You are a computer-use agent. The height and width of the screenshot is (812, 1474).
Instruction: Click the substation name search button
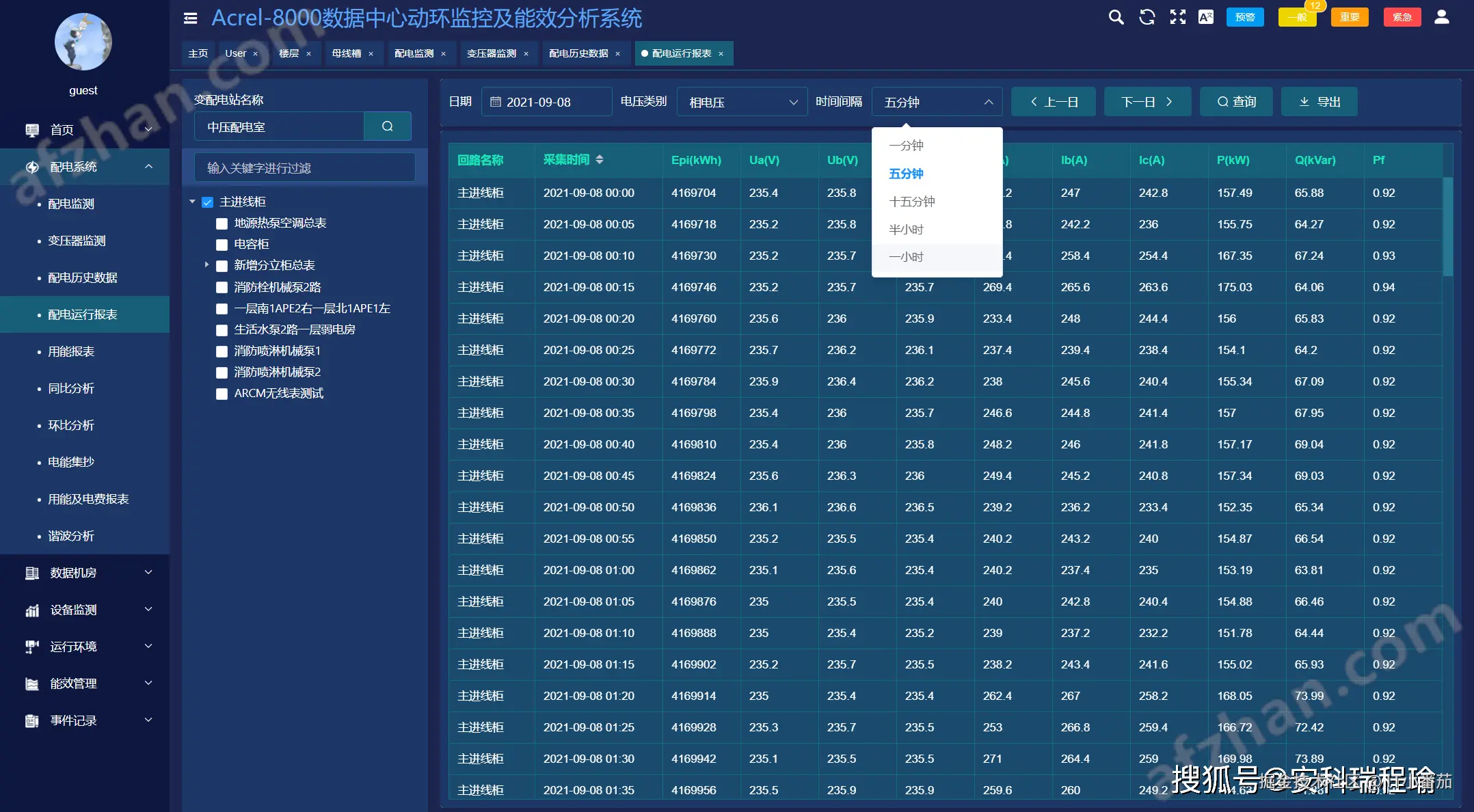388,126
